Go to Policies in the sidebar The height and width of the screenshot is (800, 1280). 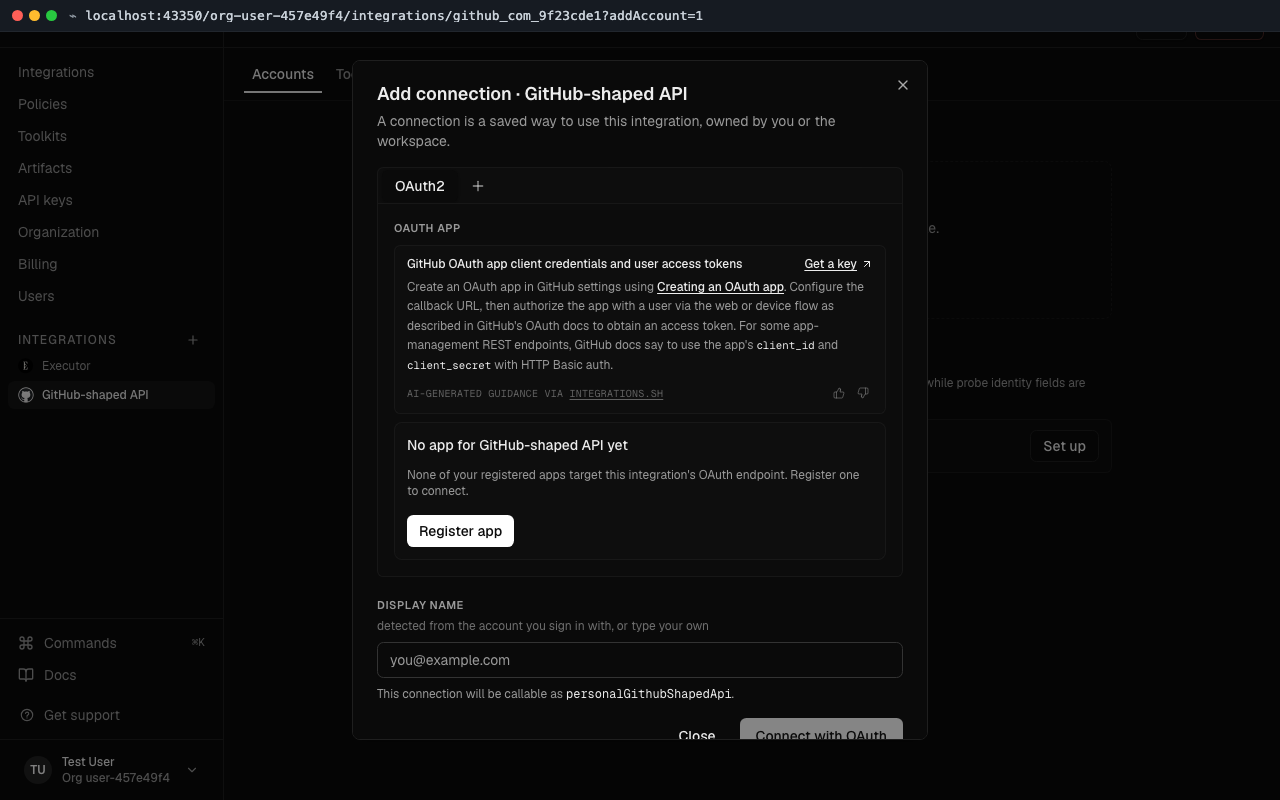43,104
